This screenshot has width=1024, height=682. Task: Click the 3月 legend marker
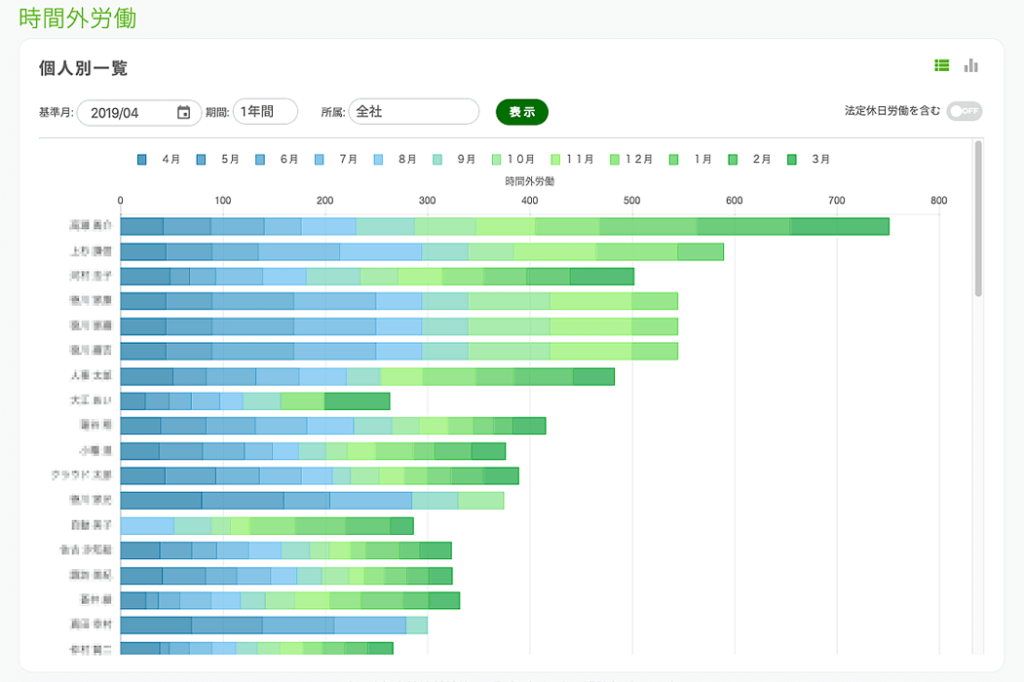click(791, 160)
